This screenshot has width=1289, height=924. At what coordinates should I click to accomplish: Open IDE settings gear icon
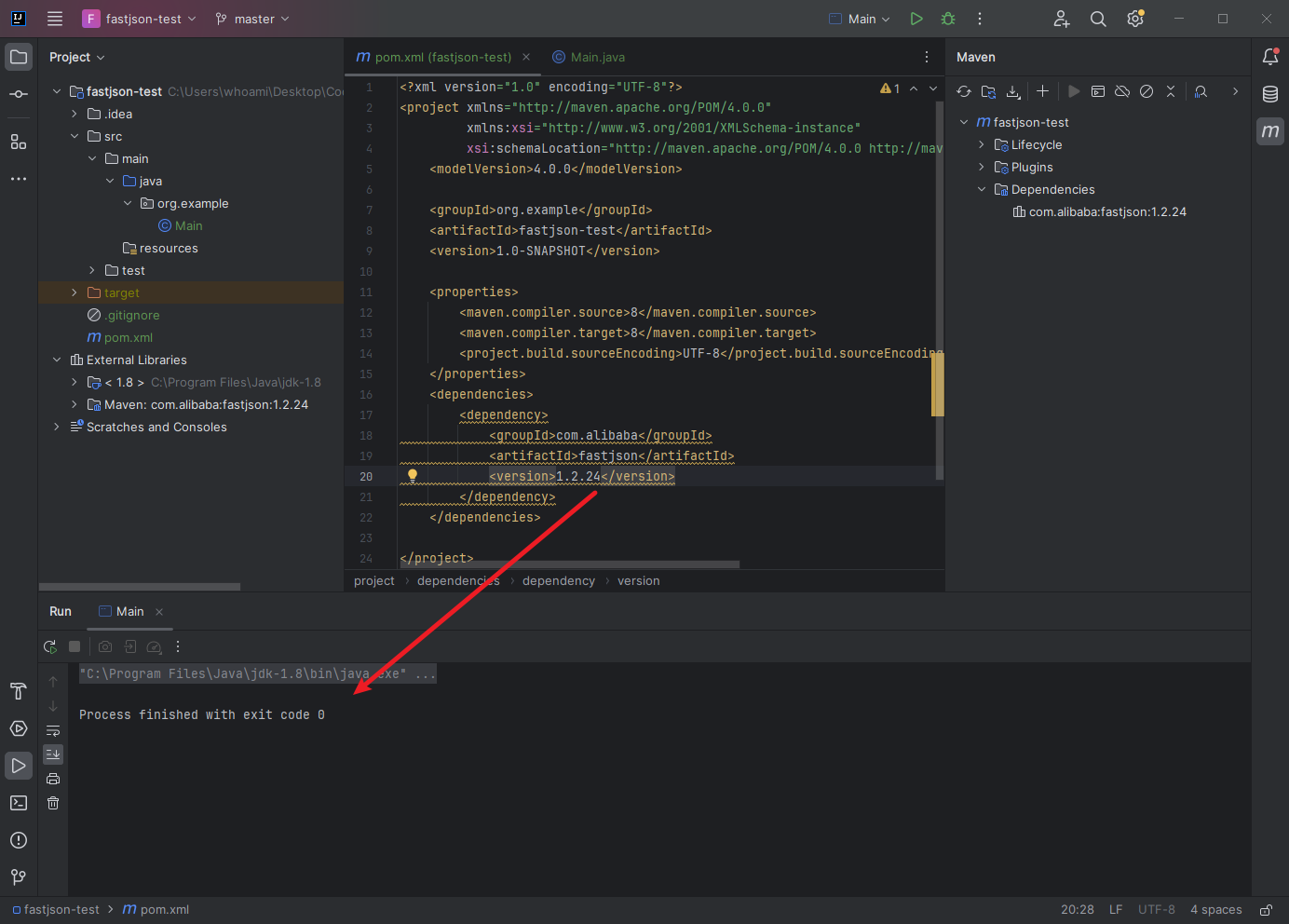(1135, 19)
